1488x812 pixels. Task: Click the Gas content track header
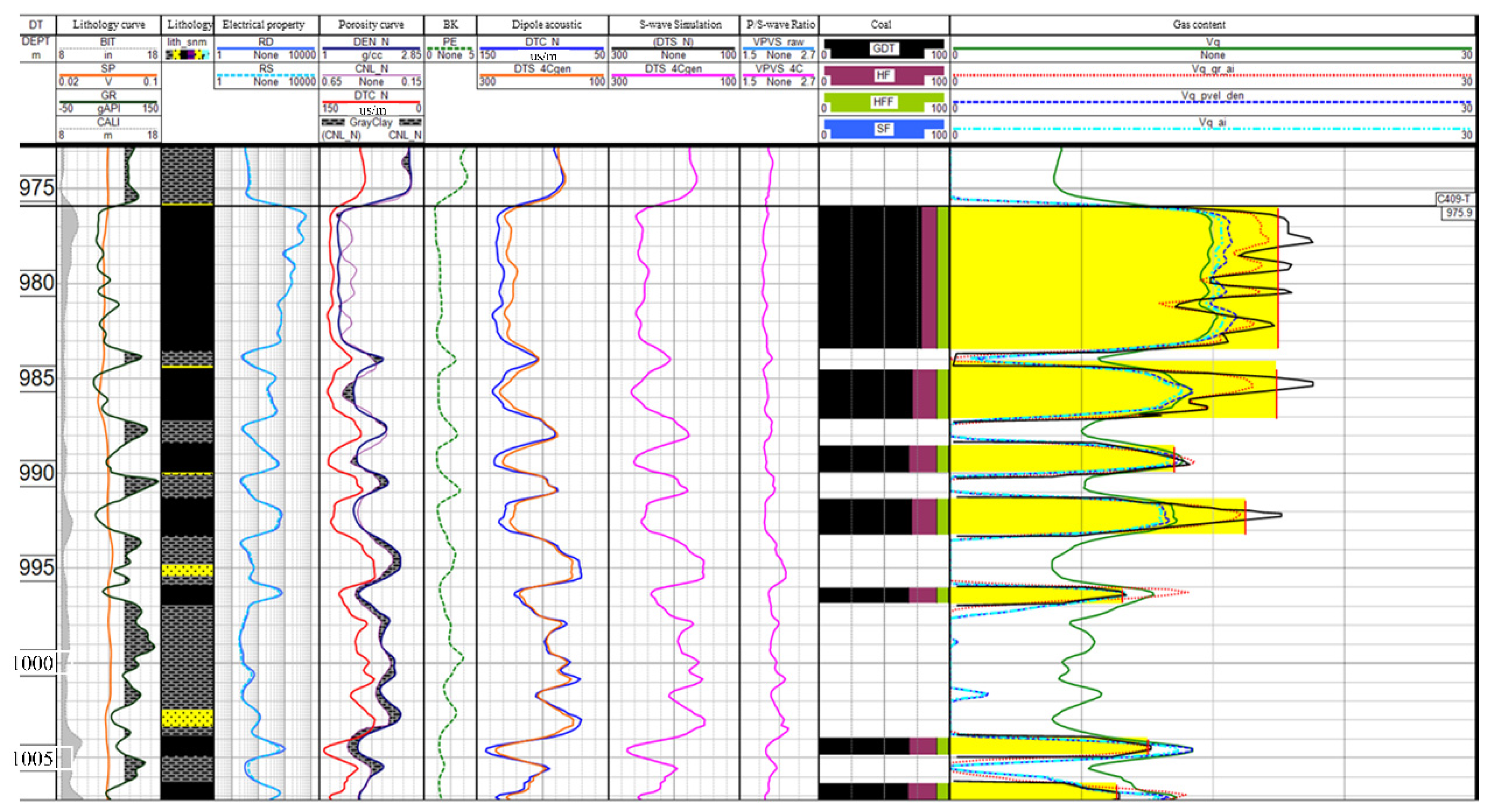click(1199, 24)
